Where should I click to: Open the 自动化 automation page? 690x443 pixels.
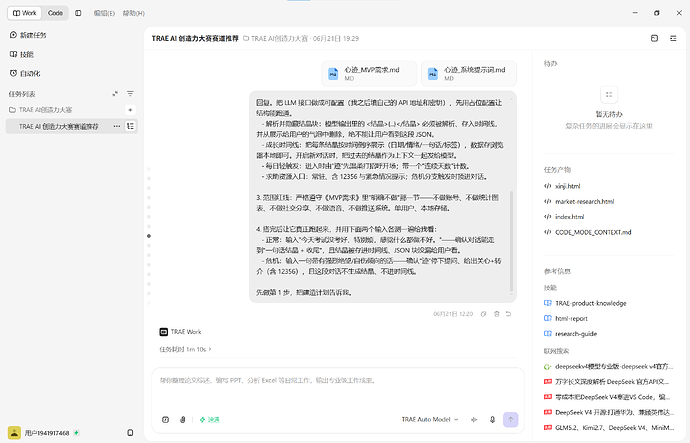(25, 73)
